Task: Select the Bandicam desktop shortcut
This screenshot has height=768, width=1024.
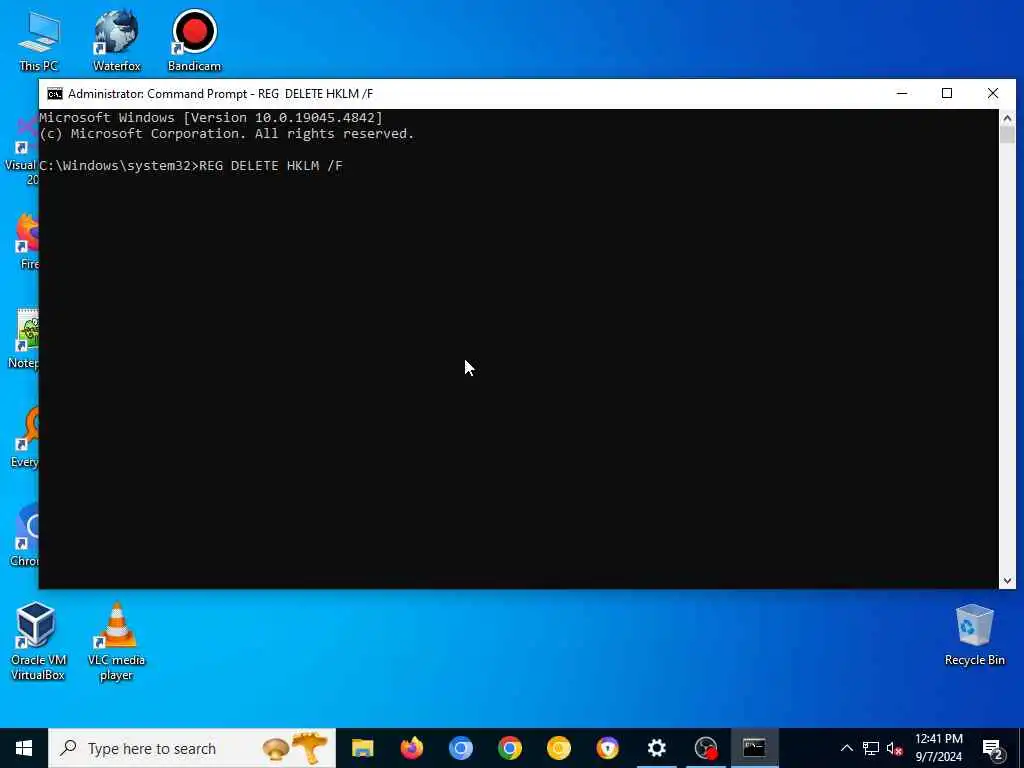Action: click(x=194, y=40)
